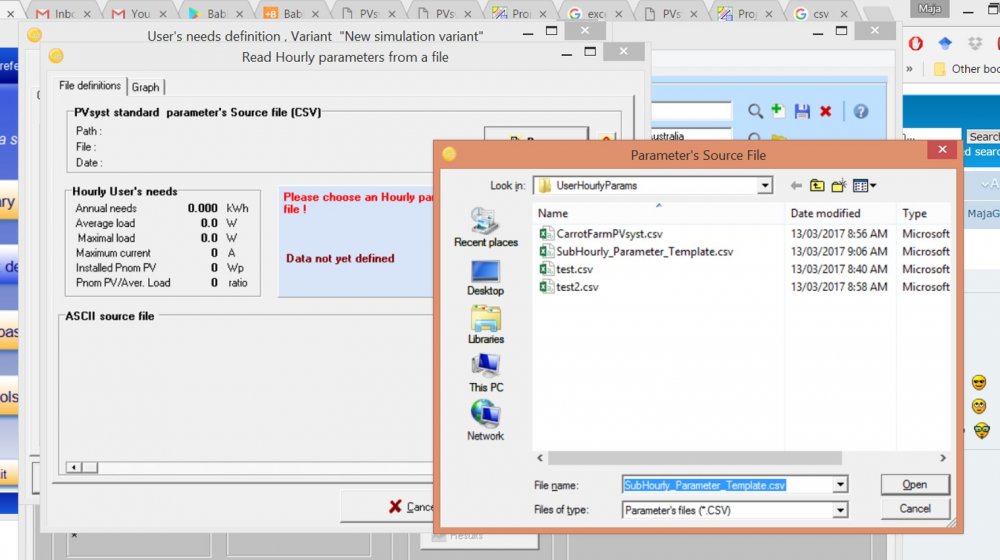Click the file list horizontal scrollbar

pyautogui.click(x=740, y=458)
